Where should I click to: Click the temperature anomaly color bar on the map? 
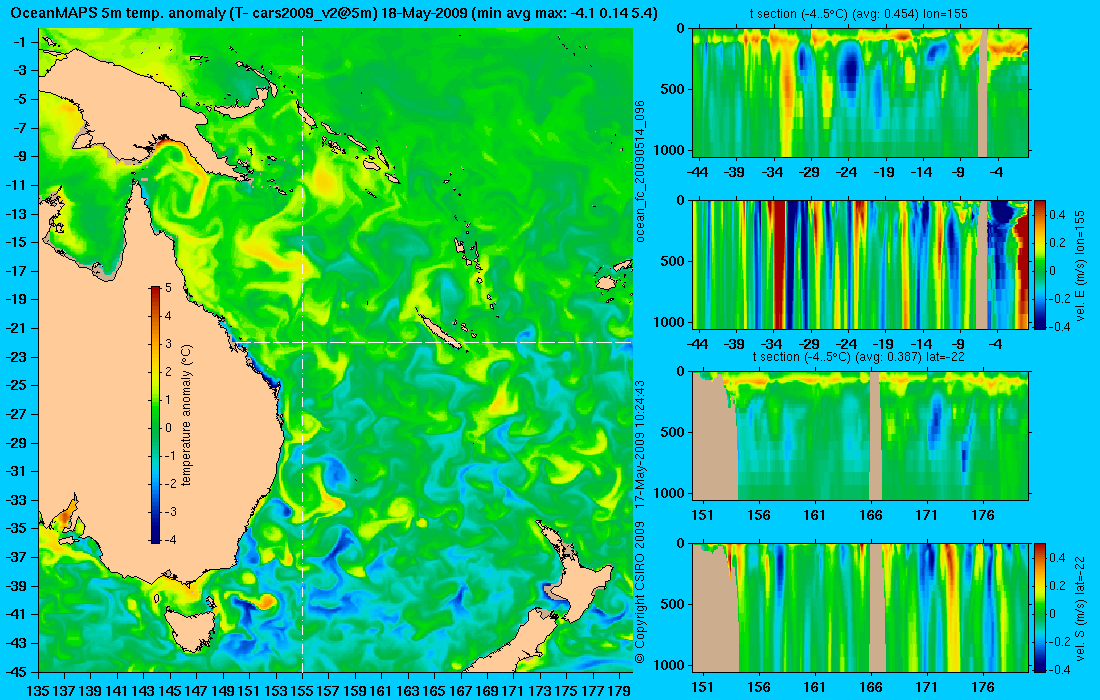pos(155,415)
